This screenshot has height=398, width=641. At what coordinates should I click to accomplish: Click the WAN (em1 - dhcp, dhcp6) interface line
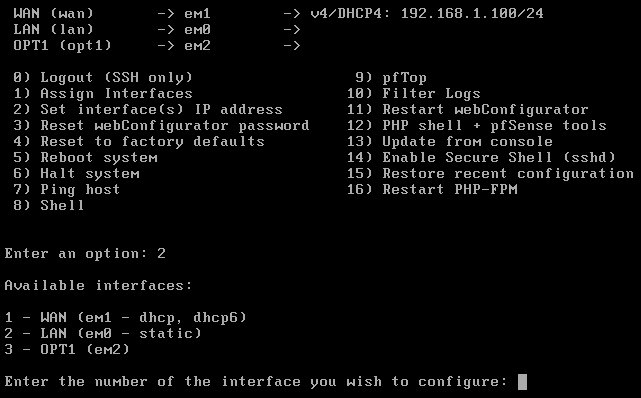(126, 318)
